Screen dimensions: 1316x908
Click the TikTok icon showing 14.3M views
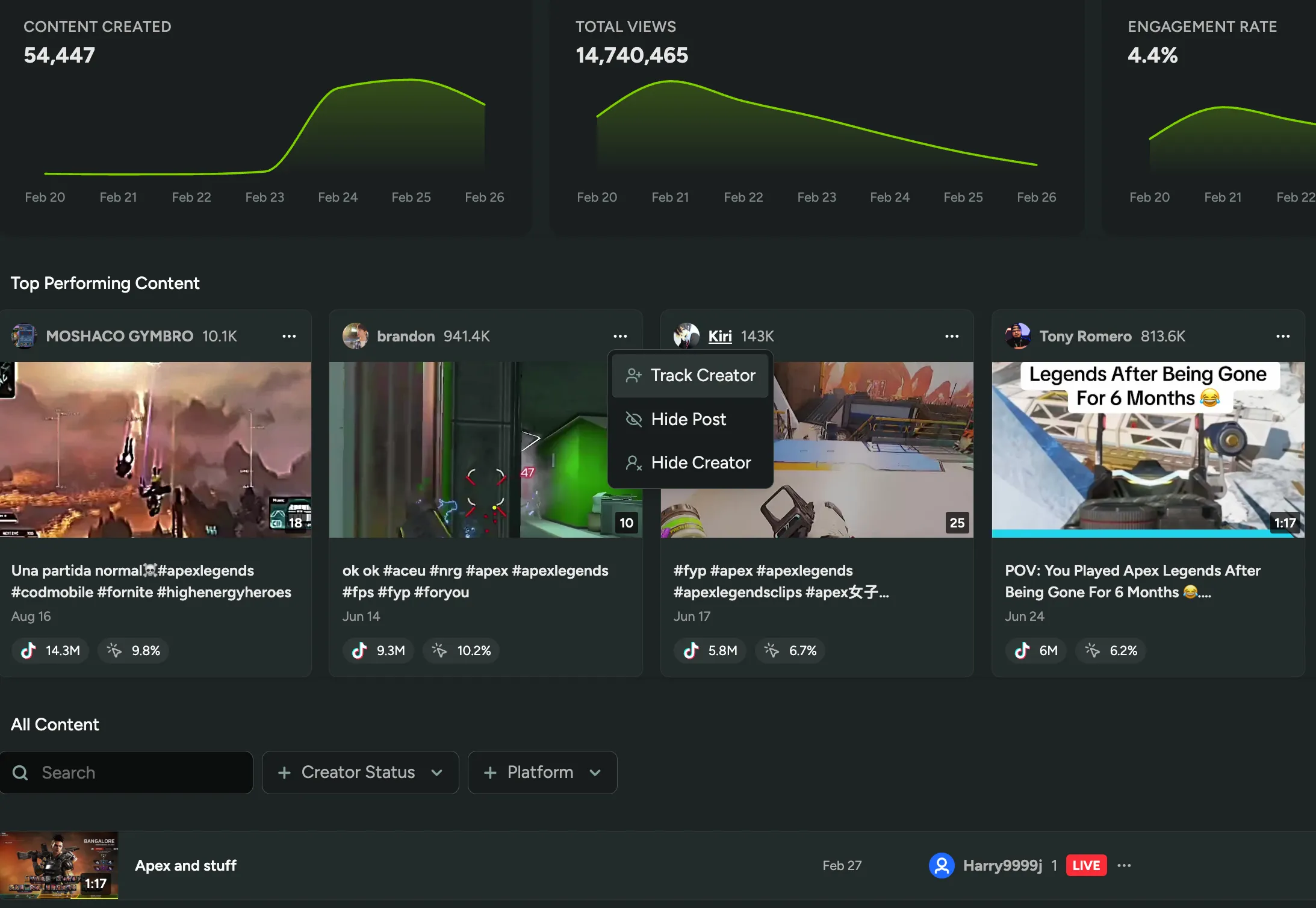[x=28, y=650]
